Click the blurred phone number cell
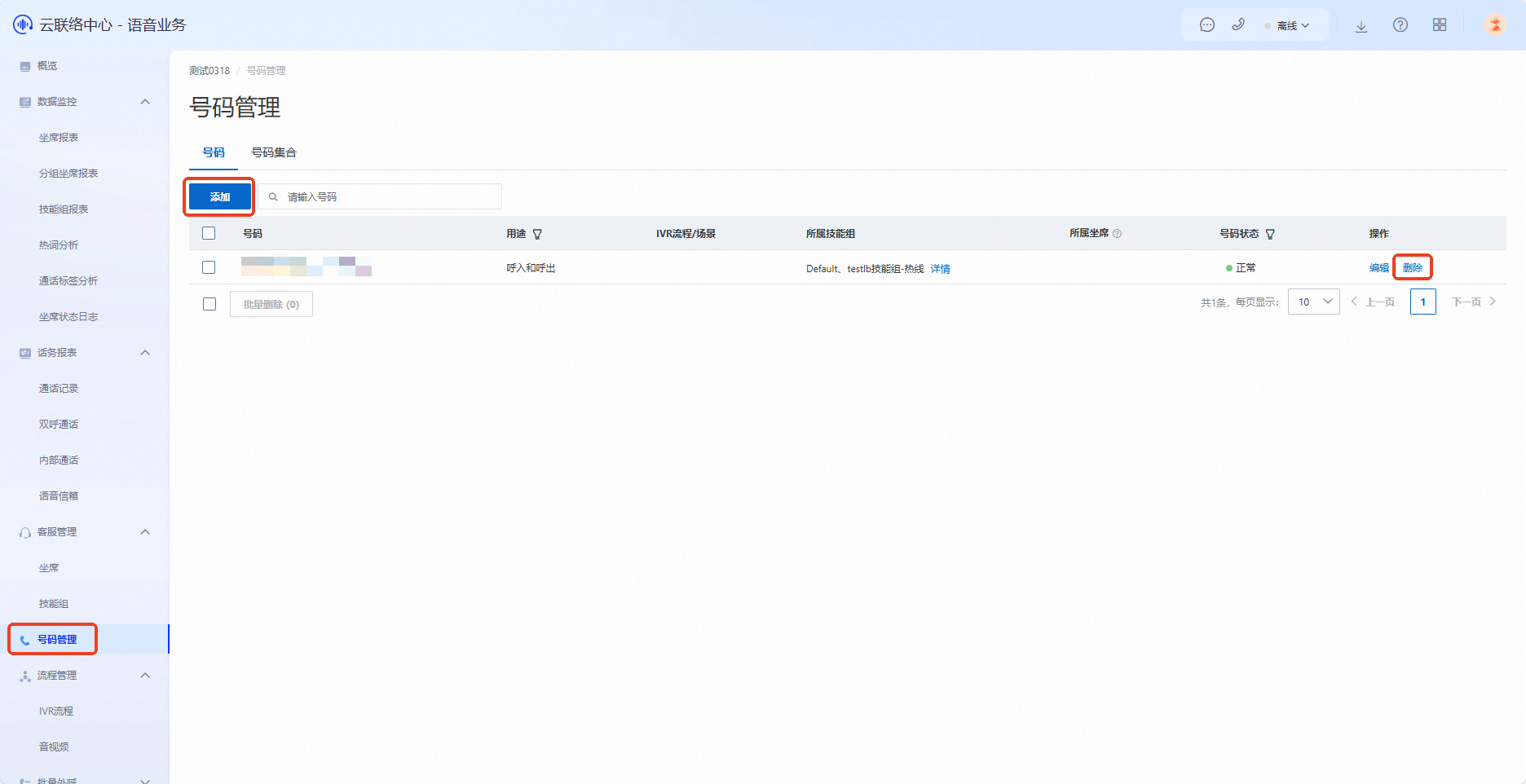1526x784 pixels. tap(307, 266)
